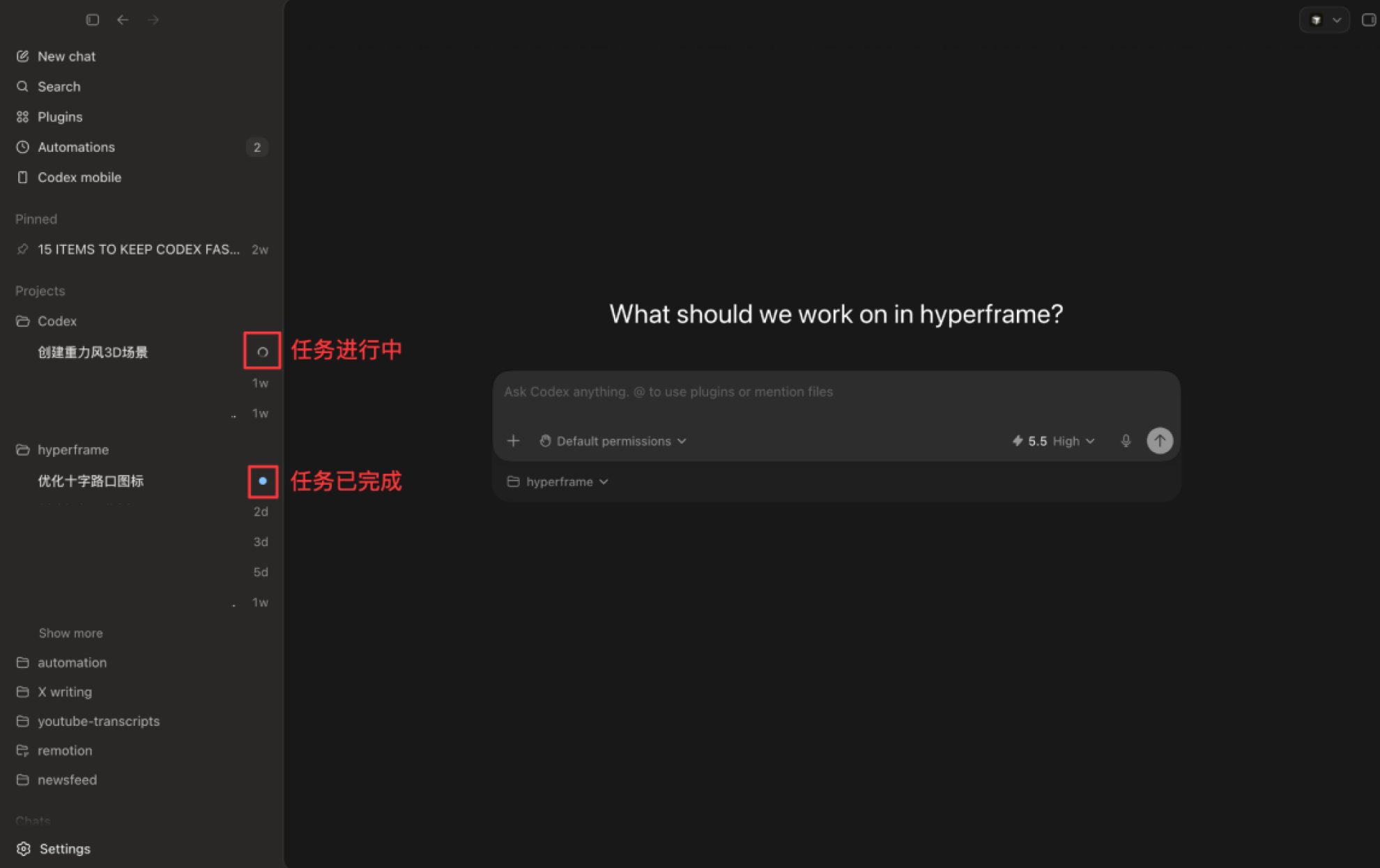Click the microphone dictation icon
This screenshot has width=1380, height=868.
(1126, 441)
